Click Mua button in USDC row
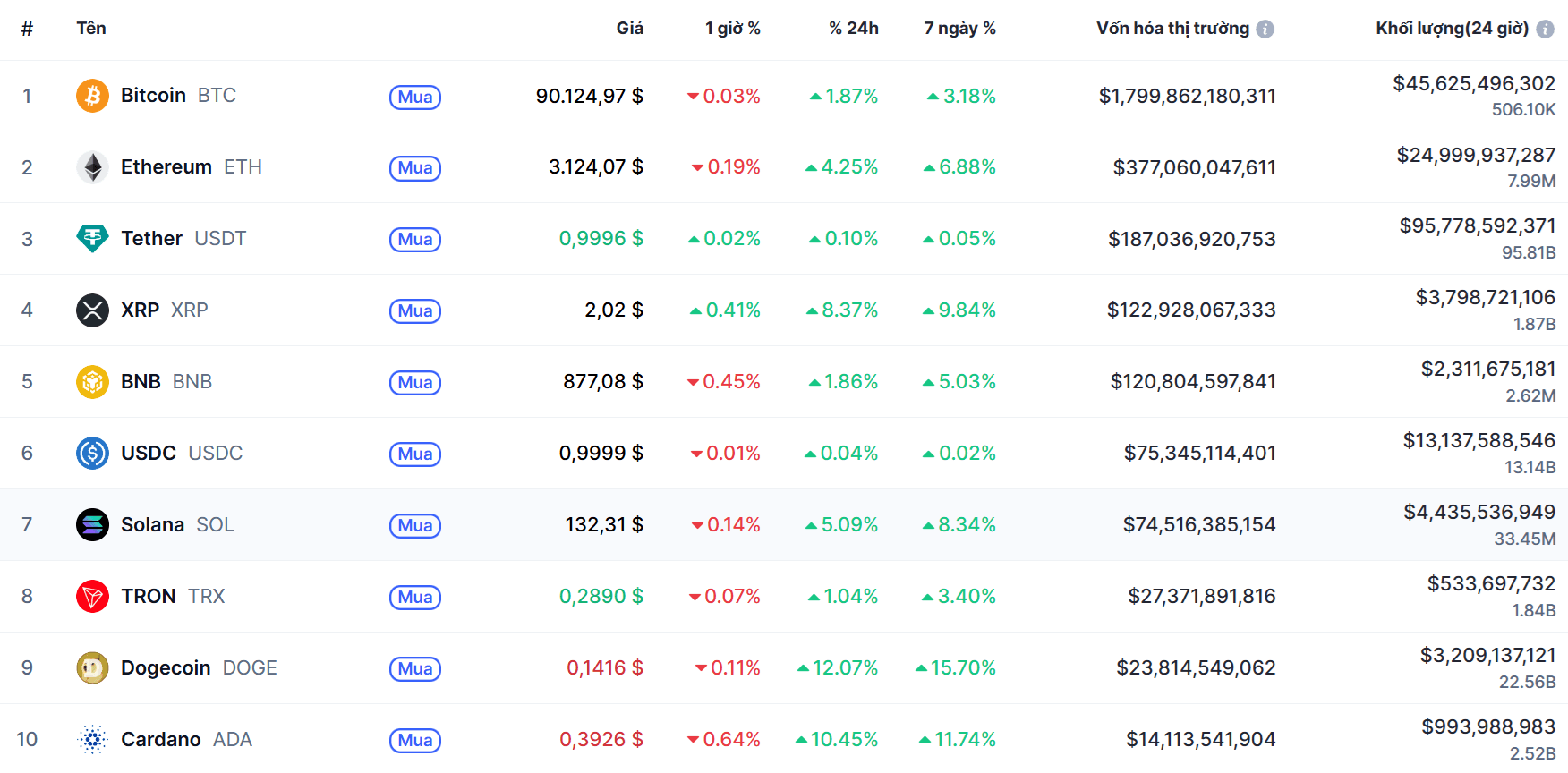Screen dimensions: 1568x773 [x=415, y=454]
